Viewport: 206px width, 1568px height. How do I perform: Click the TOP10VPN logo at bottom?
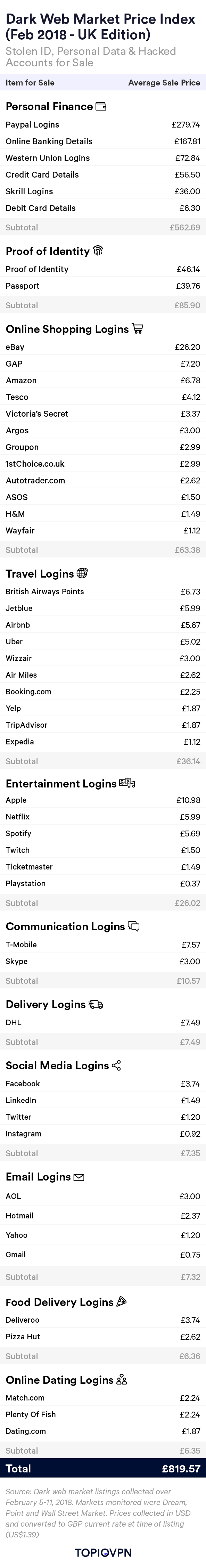pyautogui.click(x=103, y=1553)
